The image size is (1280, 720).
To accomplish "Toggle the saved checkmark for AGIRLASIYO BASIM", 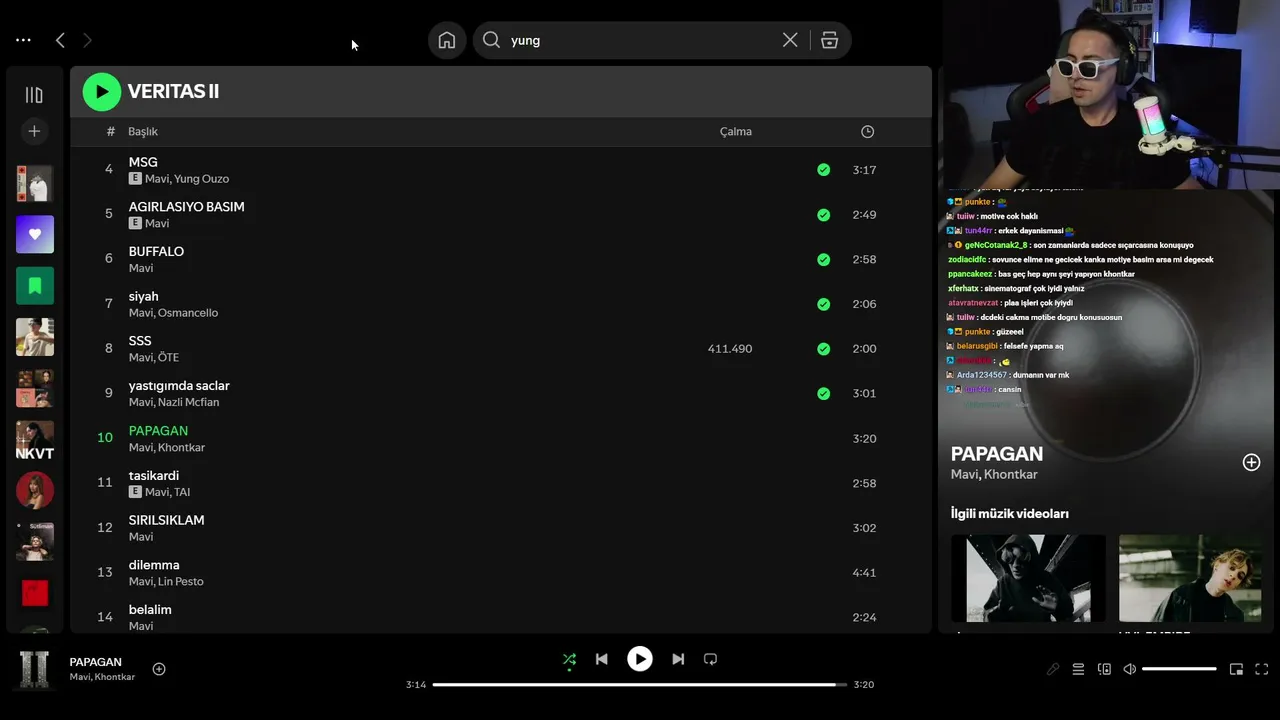I will [x=823, y=215].
